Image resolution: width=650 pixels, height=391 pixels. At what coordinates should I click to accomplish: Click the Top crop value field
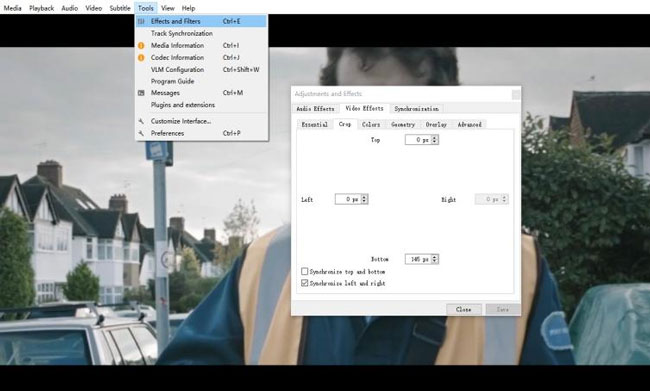click(x=418, y=140)
